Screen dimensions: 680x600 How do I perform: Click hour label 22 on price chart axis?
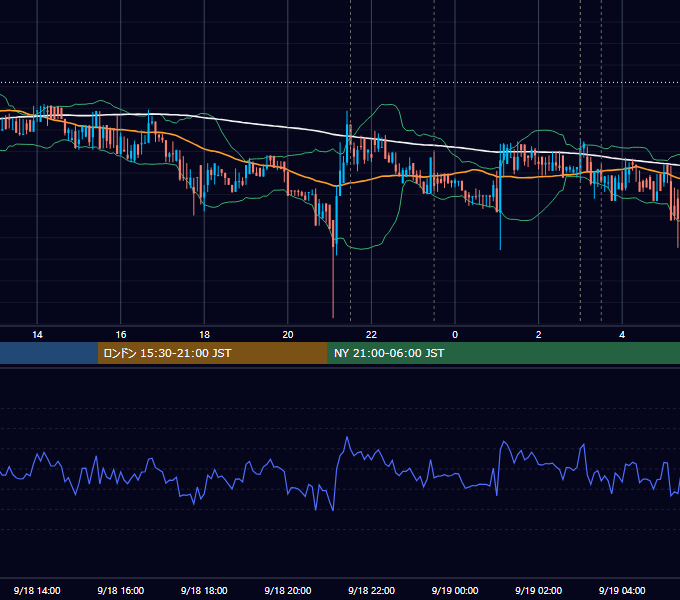click(371, 335)
